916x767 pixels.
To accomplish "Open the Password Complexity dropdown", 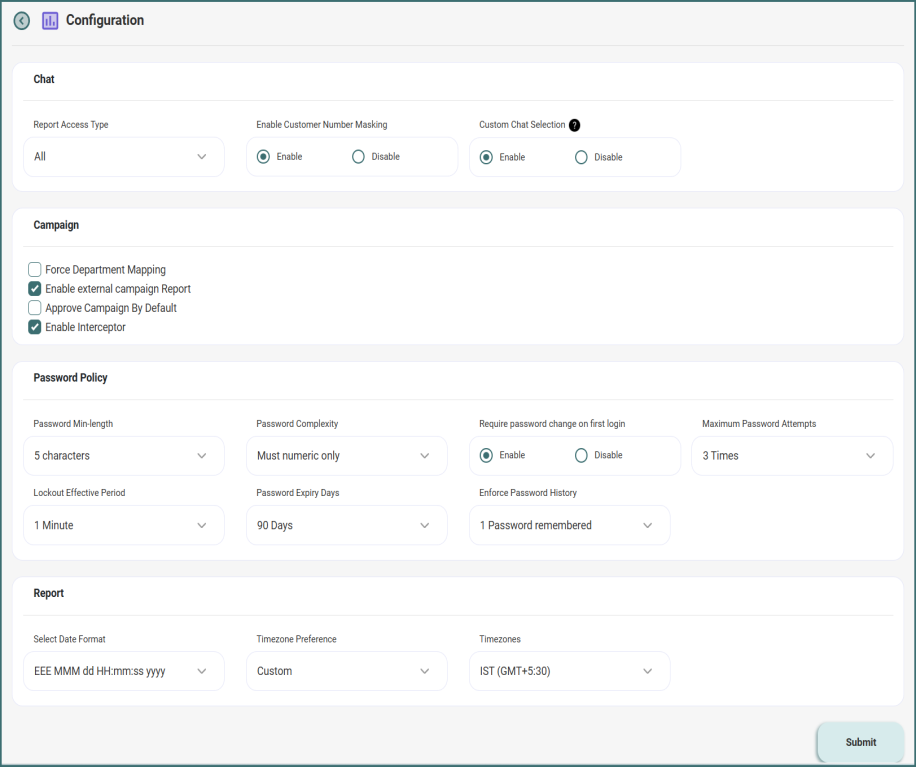I will point(347,456).
